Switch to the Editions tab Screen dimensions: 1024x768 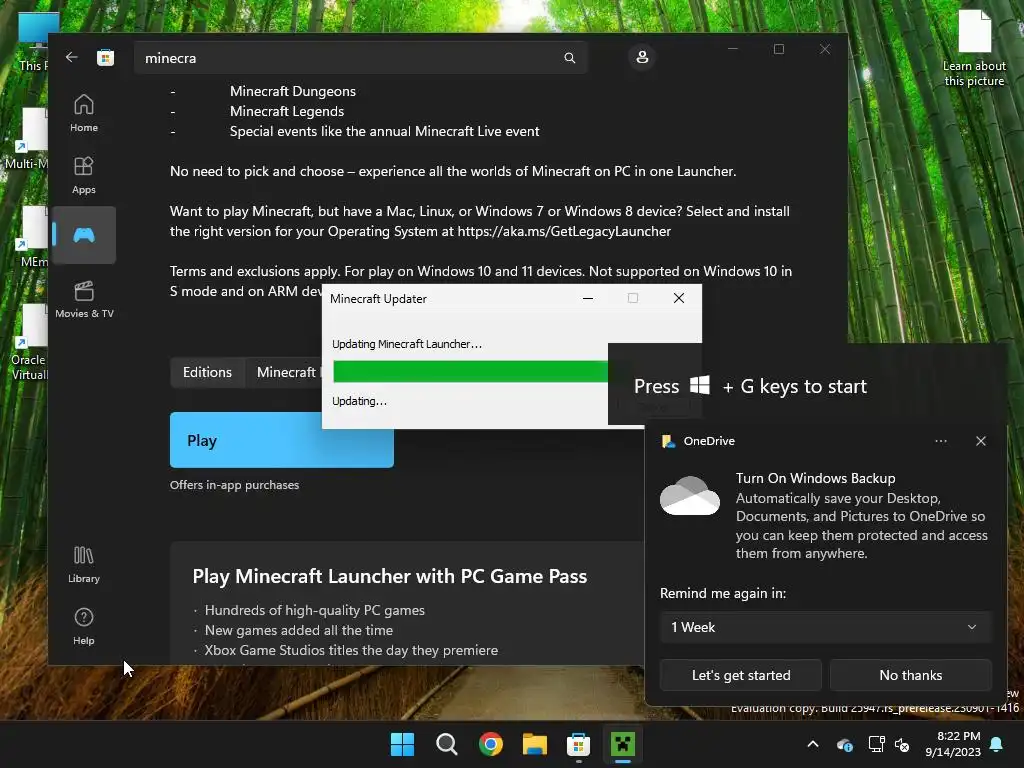tap(207, 372)
